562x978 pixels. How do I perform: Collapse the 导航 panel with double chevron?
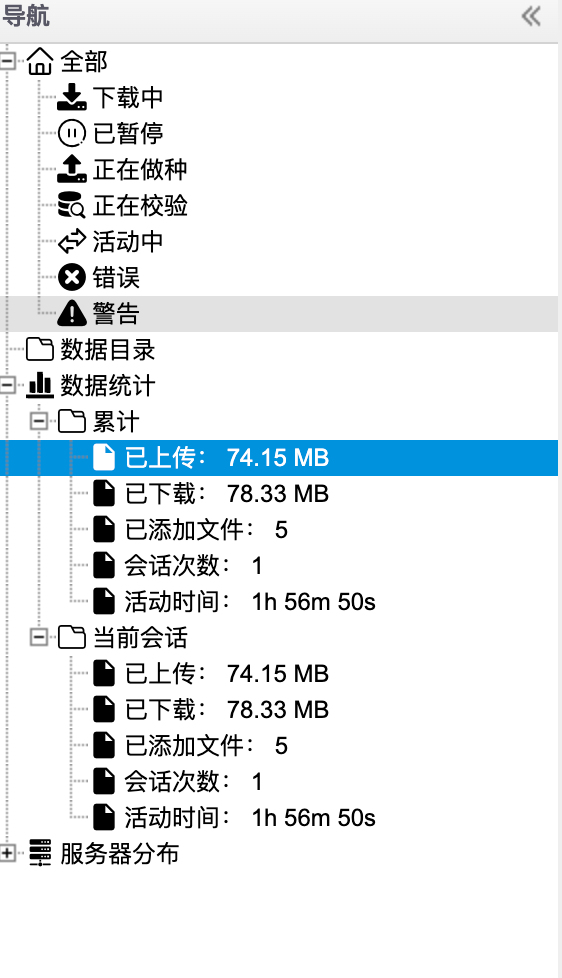[x=531, y=16]
